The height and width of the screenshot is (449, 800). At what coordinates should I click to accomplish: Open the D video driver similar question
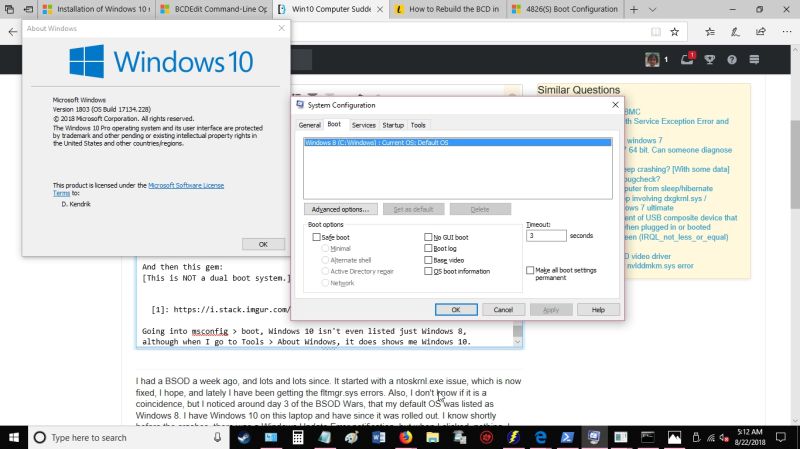click(x=648, y=256)
